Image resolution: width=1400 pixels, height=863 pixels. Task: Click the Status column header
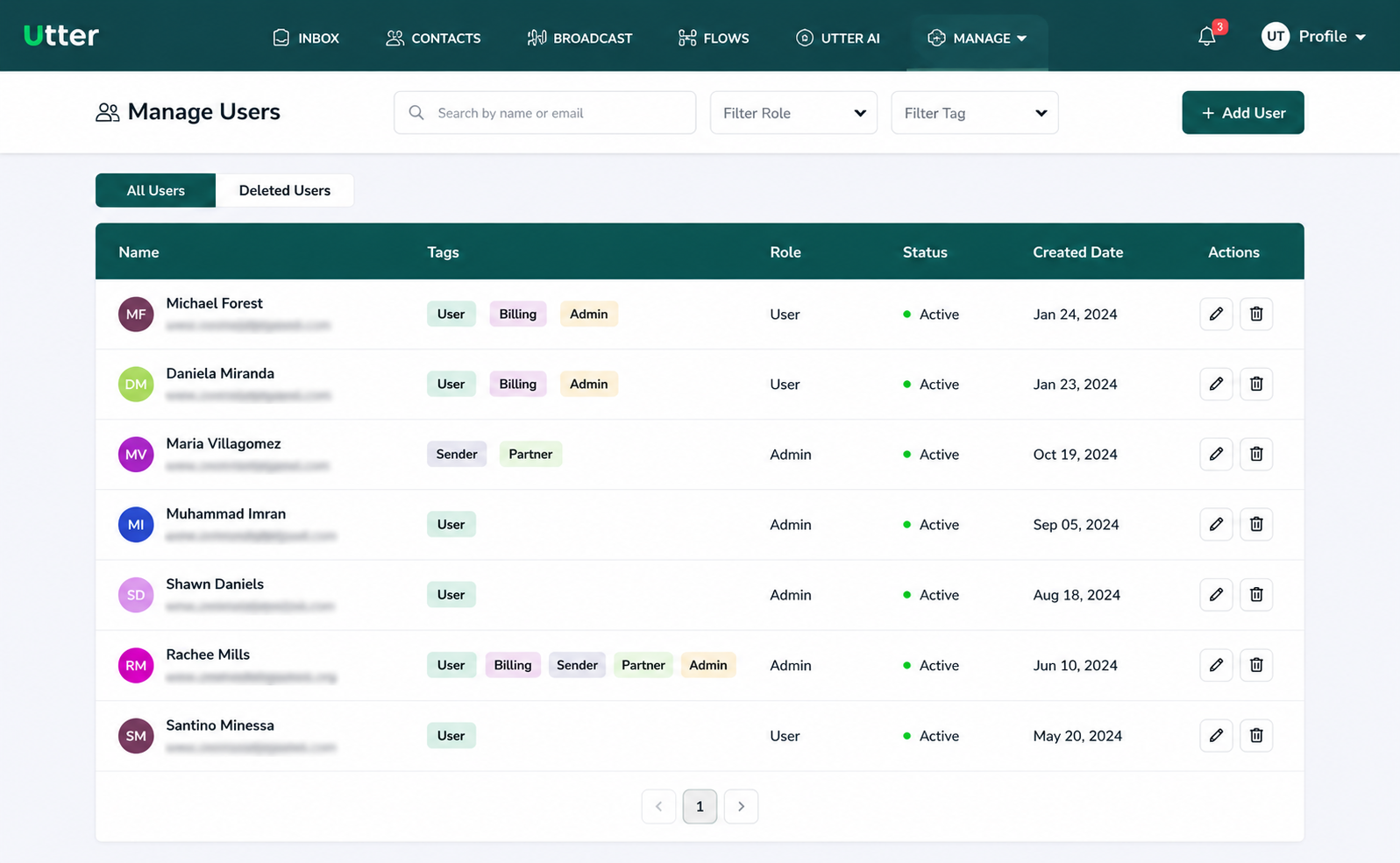pyautogui.click(x=925, y=252)
